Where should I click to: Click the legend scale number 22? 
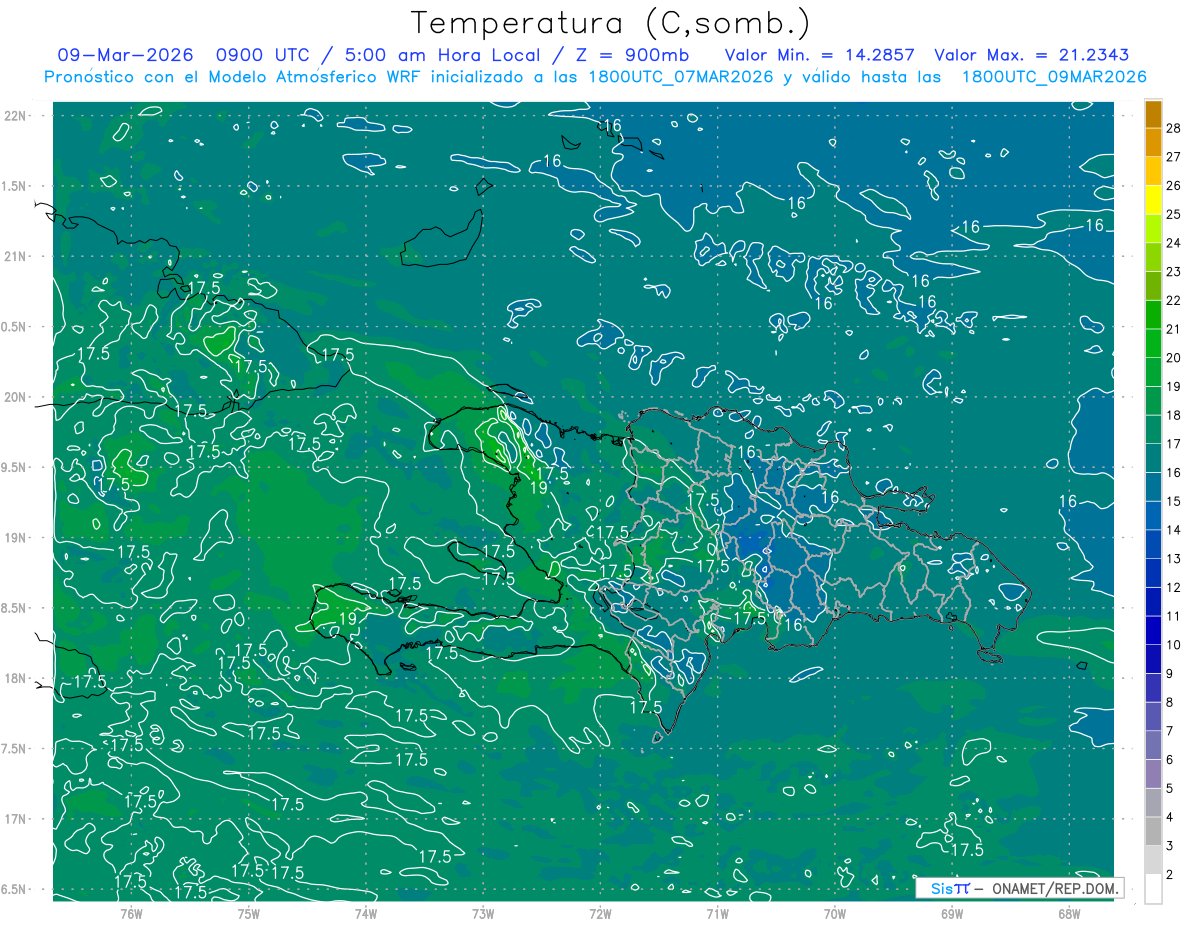click(x=1174, y=301)
